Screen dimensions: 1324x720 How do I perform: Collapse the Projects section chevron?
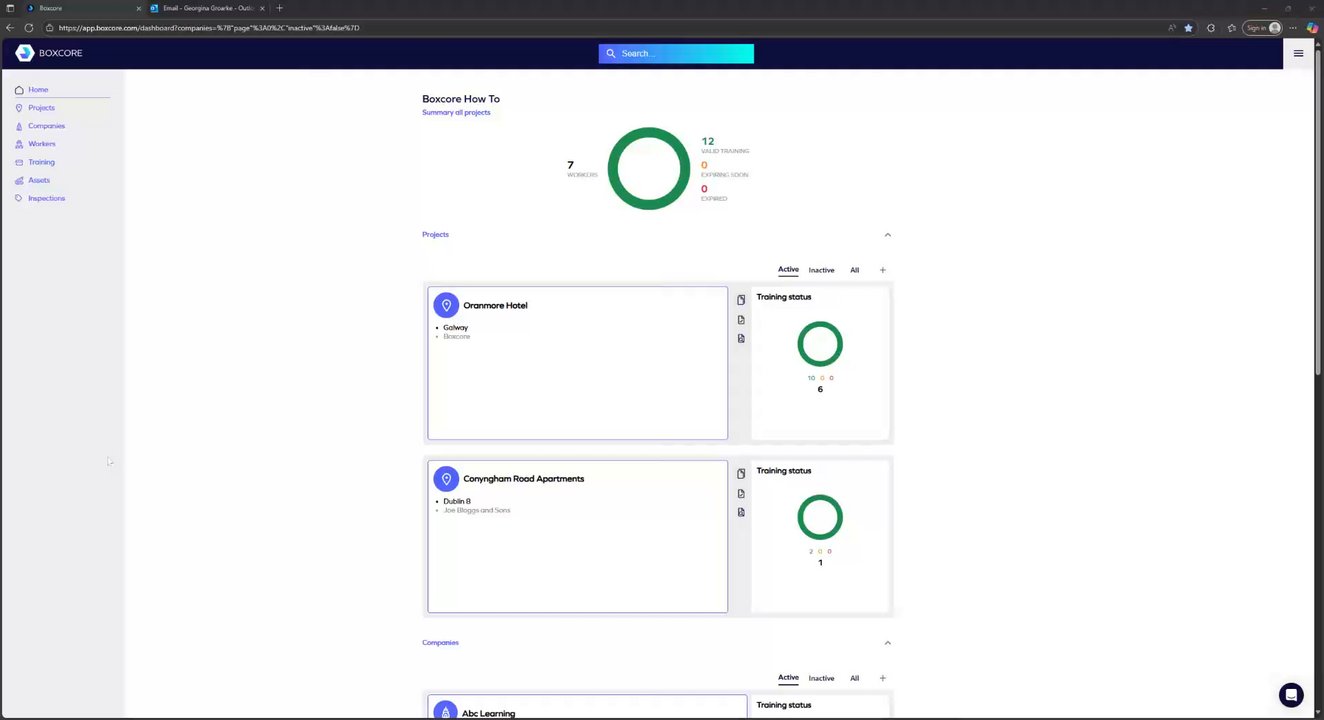click(x=887, y=235)
